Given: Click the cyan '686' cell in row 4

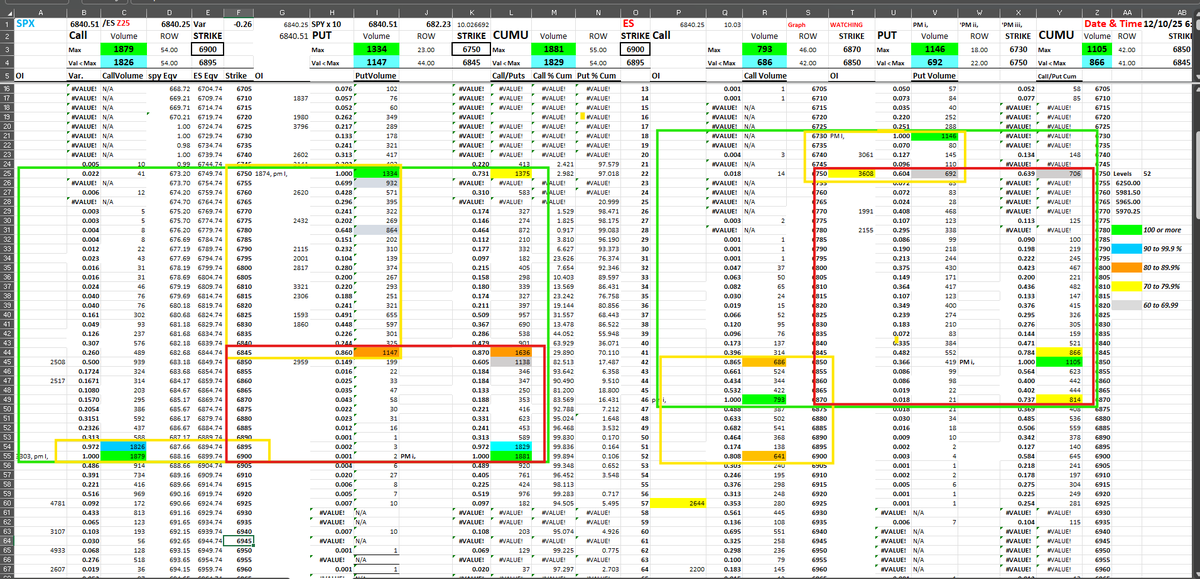Looking at the screenshot, I should pyautogui.click(x=764, y=62).
